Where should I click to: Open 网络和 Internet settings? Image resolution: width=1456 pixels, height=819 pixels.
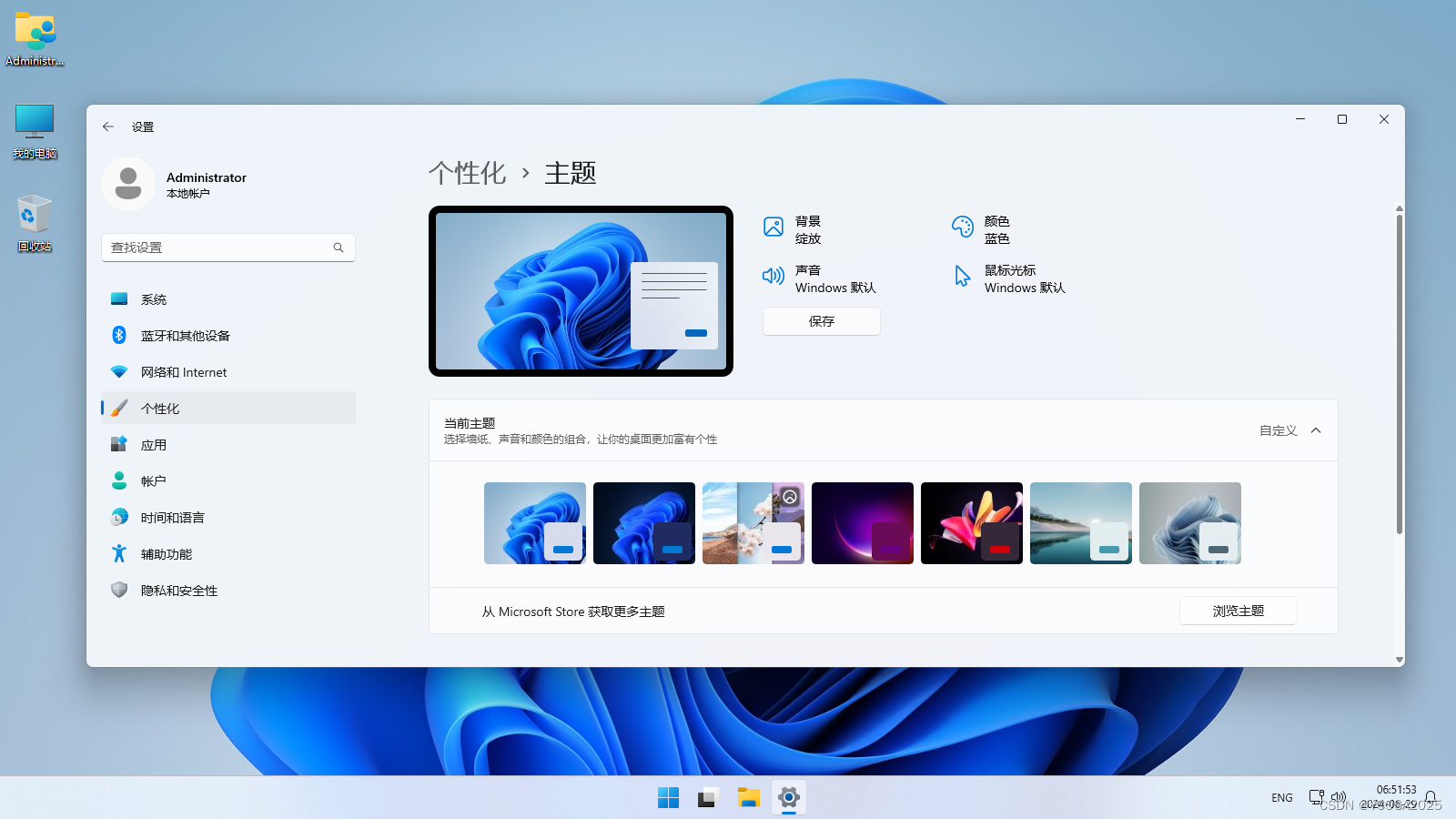tap(228, 372)
